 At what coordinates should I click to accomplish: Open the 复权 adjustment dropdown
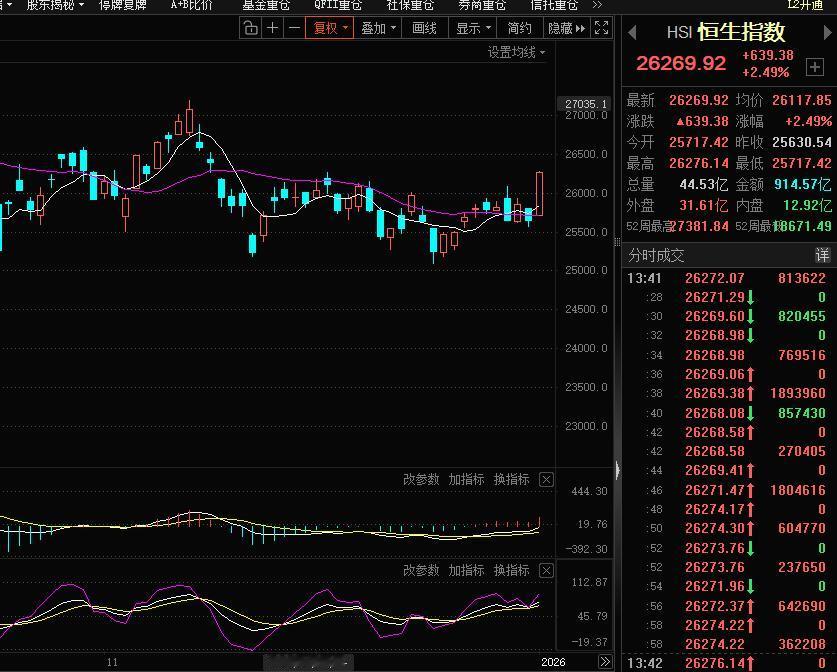[330, 28]
